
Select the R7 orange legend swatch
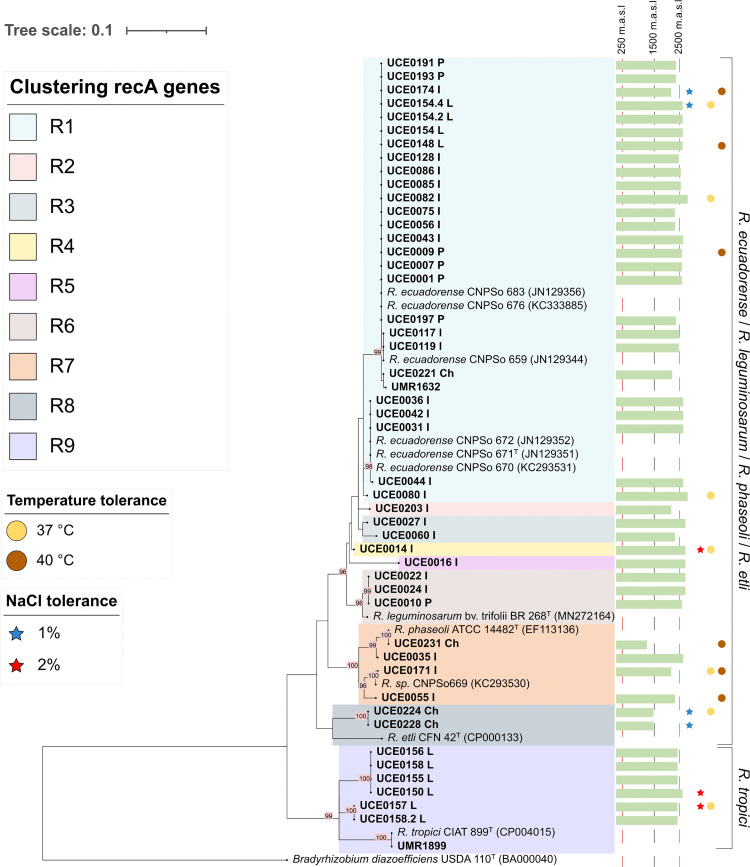coord(23,367)
